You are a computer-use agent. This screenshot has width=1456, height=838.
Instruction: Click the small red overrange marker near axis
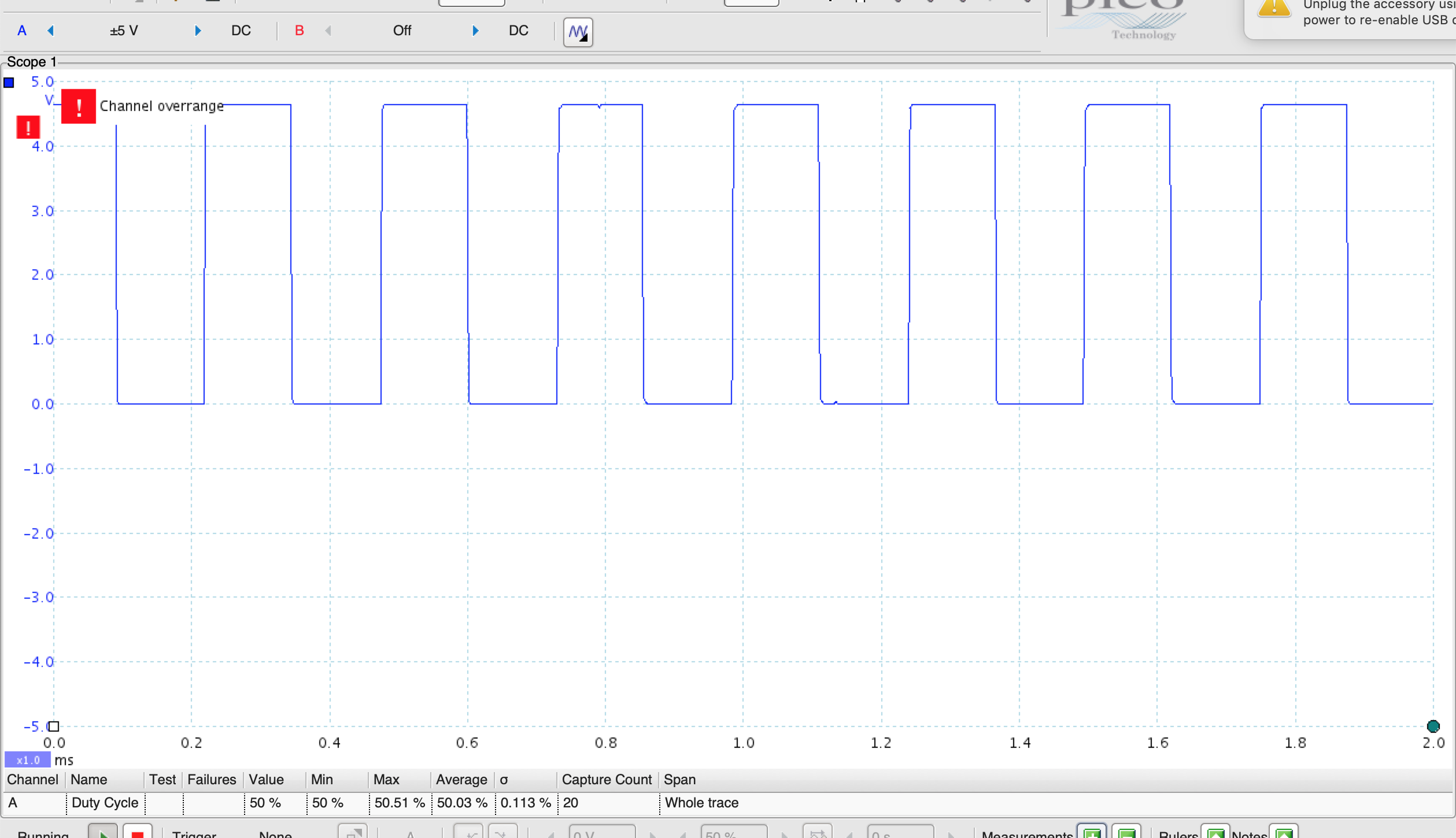tap(28, 127)
